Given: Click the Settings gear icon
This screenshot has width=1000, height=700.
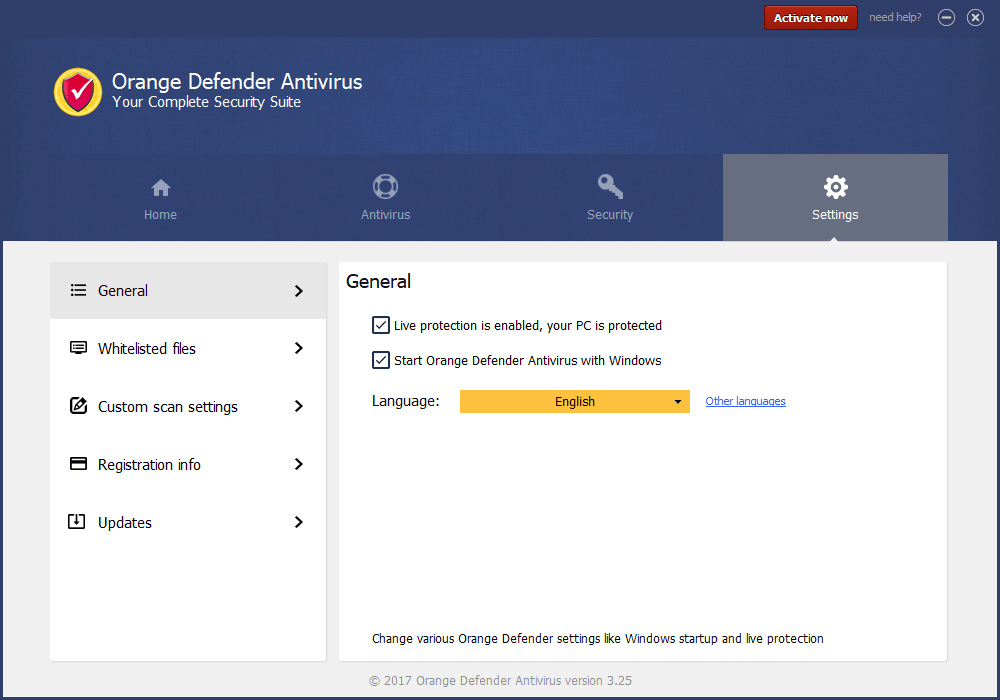Looking at the screenshot, I should click(x=835, y=187).
